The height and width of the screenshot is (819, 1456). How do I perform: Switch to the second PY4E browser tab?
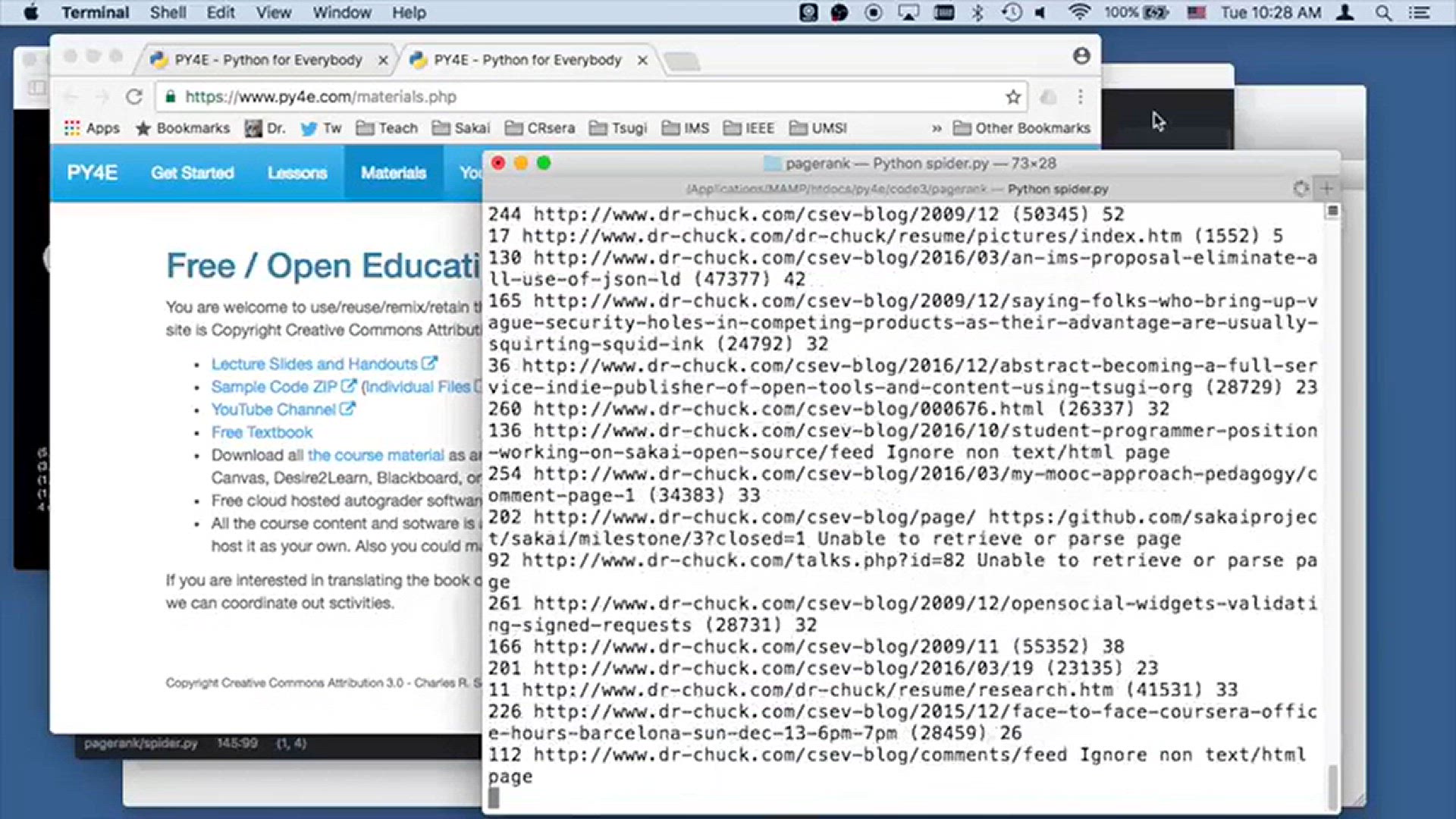[x=527, y=60]
